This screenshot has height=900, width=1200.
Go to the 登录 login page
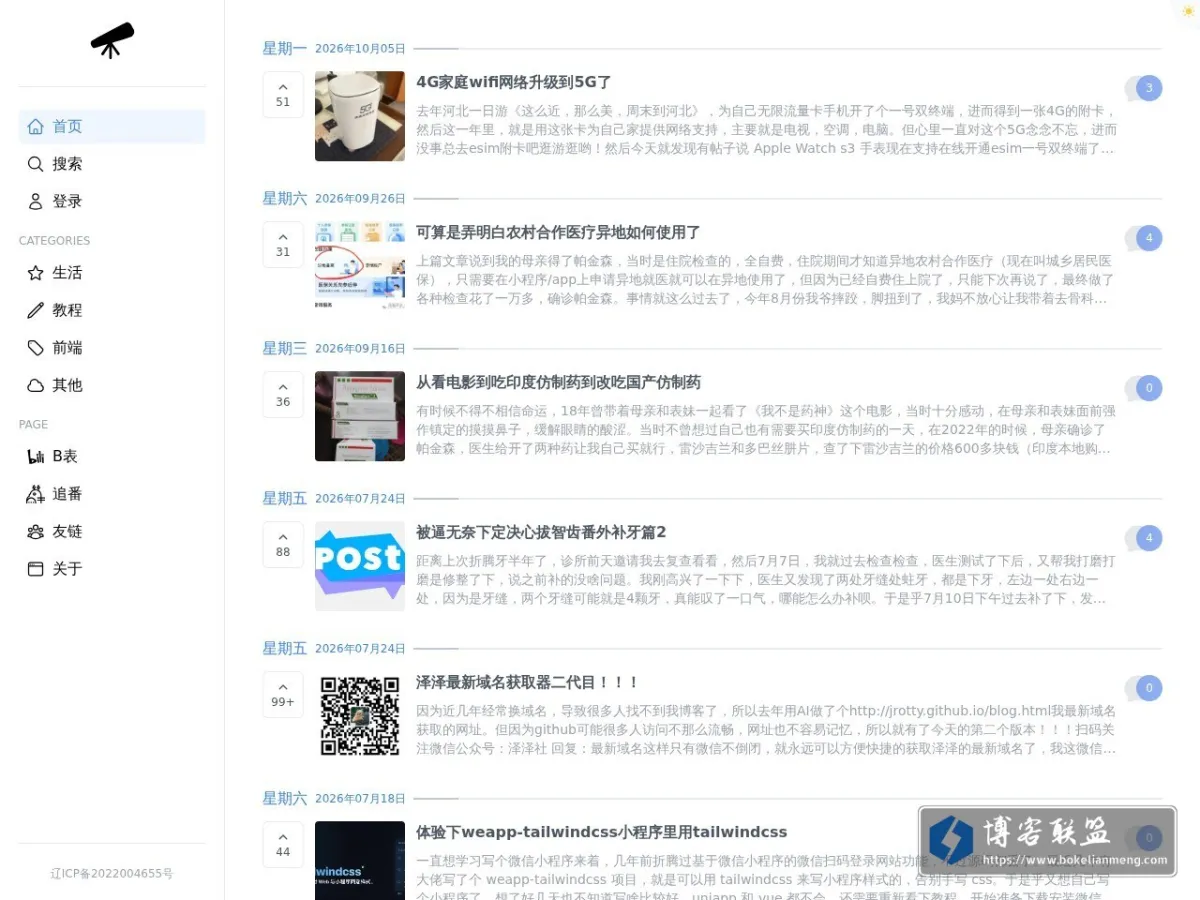coord(112,201)
